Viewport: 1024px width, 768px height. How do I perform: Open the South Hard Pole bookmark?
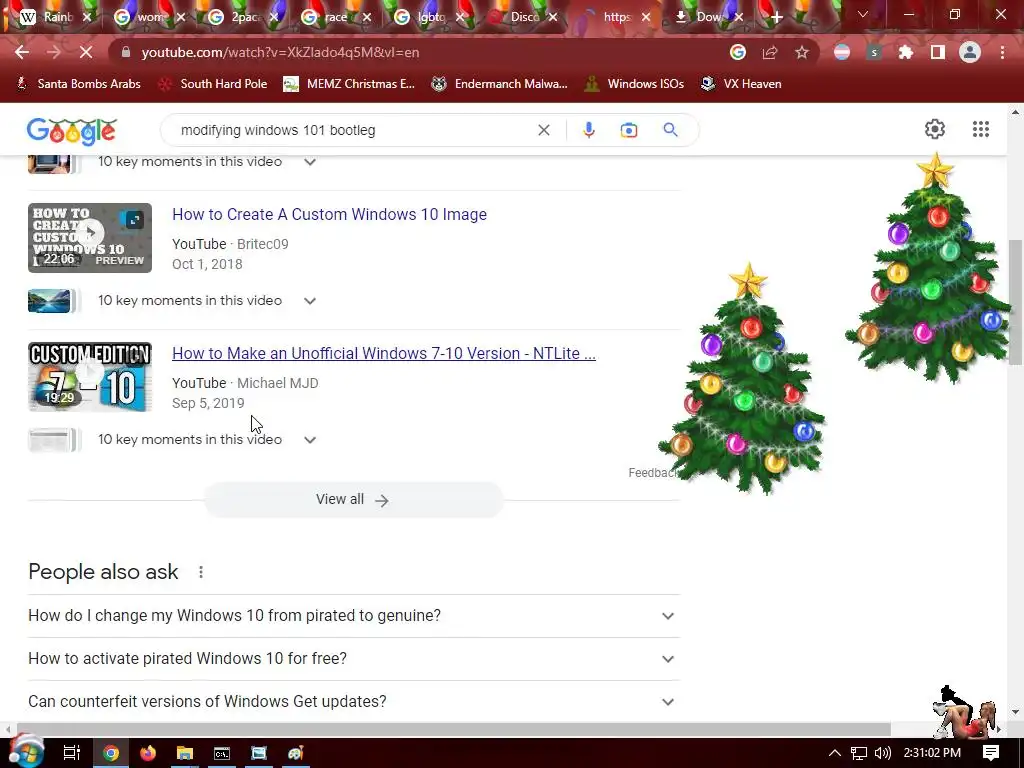click(x=214, y=84)
